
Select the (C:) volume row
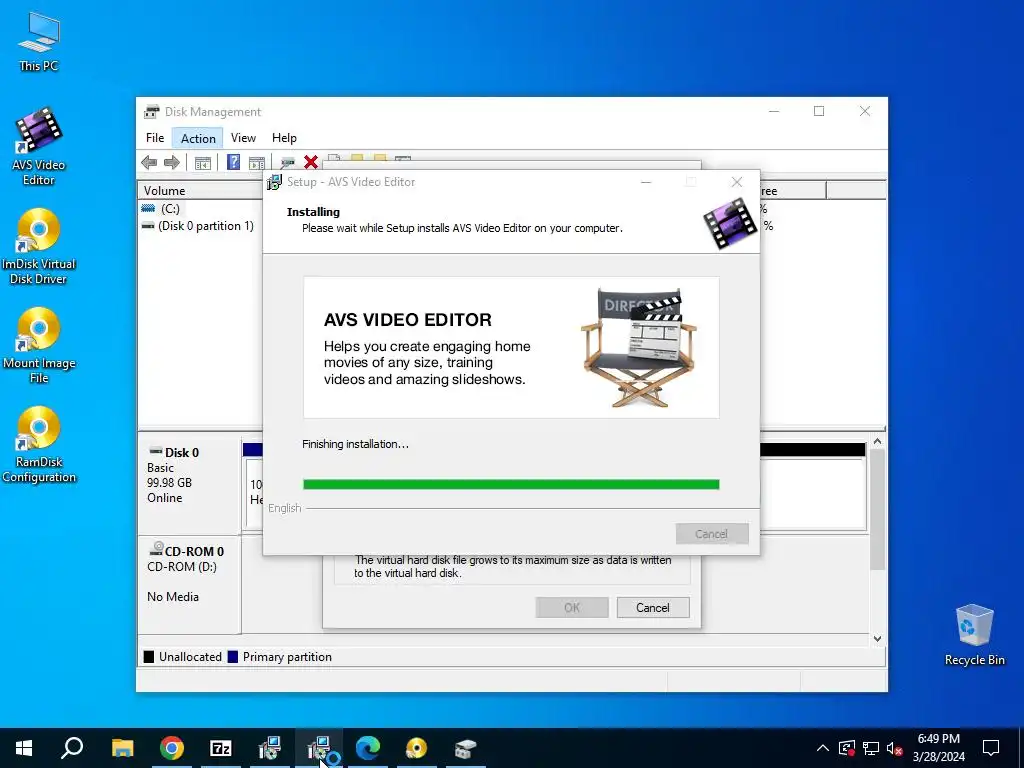click(170, 209)
